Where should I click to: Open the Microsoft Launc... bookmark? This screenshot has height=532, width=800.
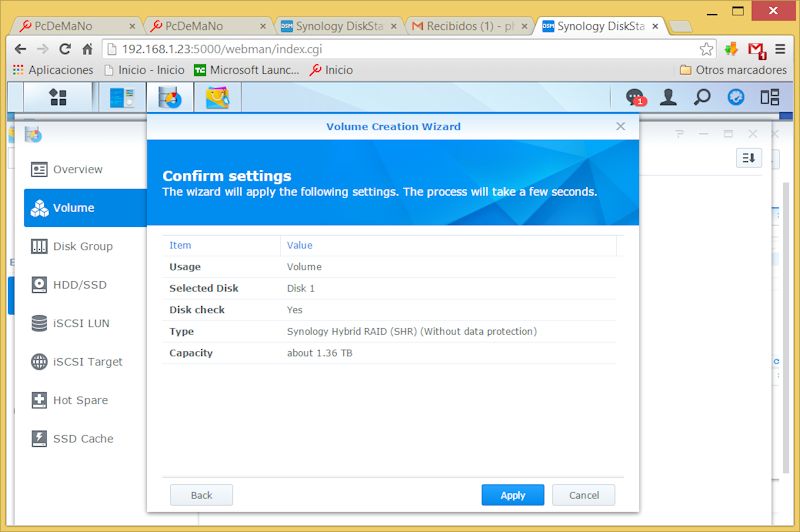pos(247,70)
